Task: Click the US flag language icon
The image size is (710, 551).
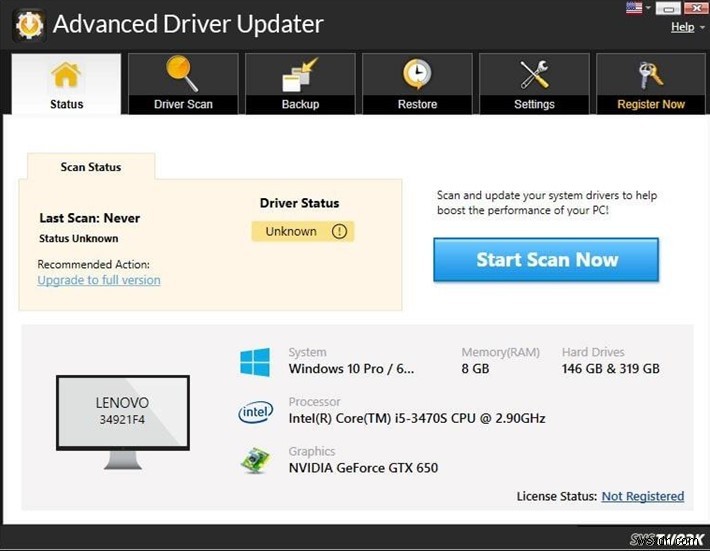Action: click(634, 8)
